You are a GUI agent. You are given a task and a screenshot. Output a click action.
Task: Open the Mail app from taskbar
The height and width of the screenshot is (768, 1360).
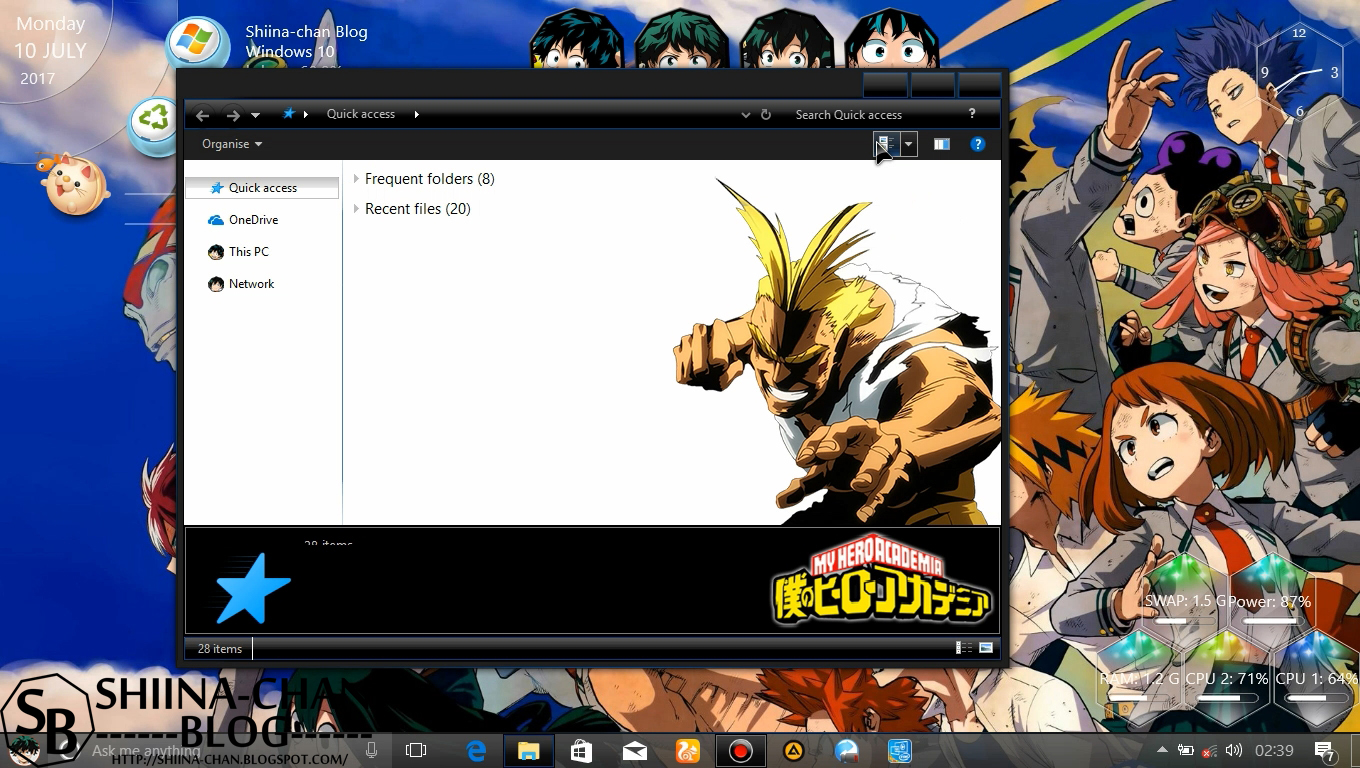click(634, 750)
